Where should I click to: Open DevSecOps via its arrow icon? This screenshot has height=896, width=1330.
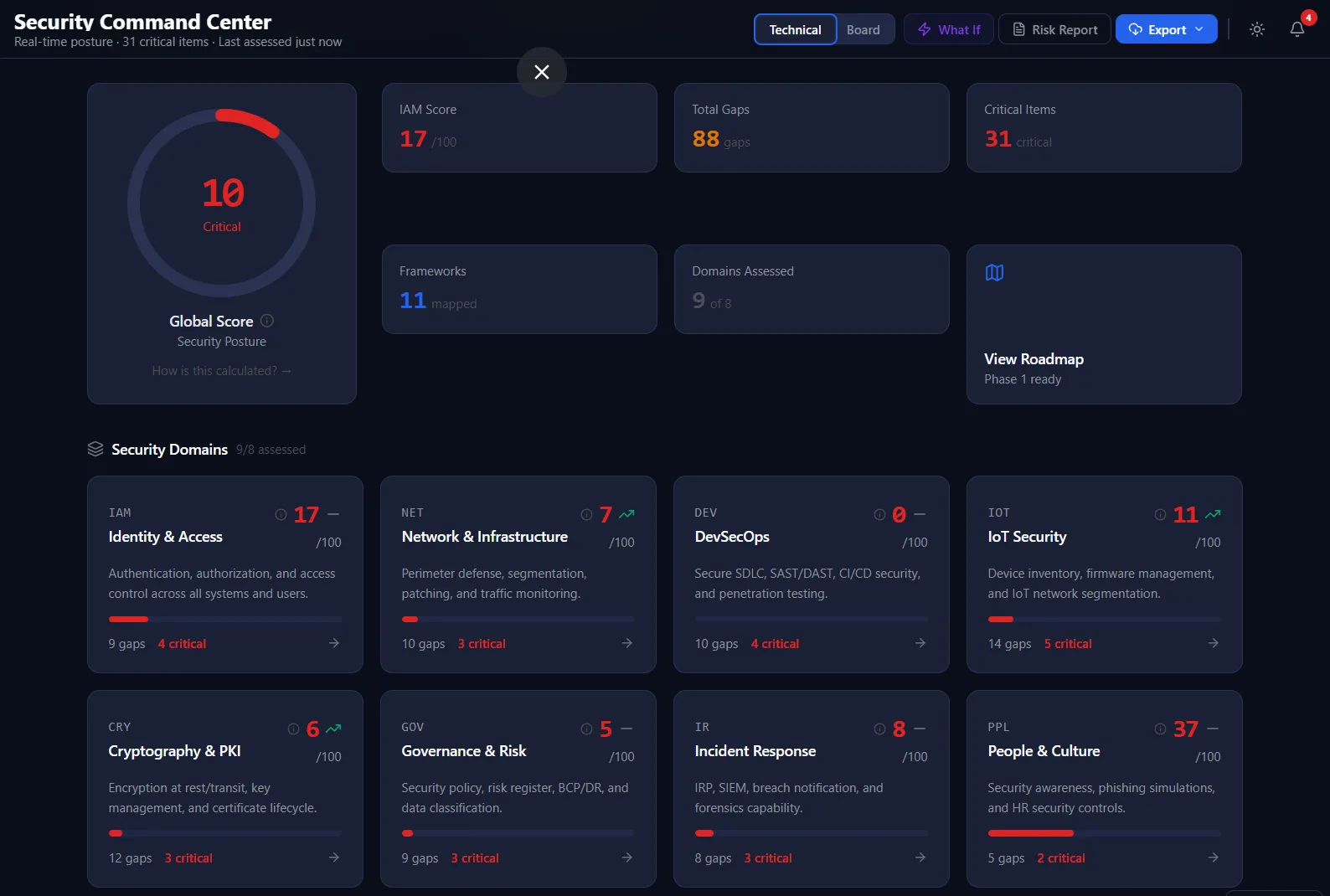pos(920,643)
